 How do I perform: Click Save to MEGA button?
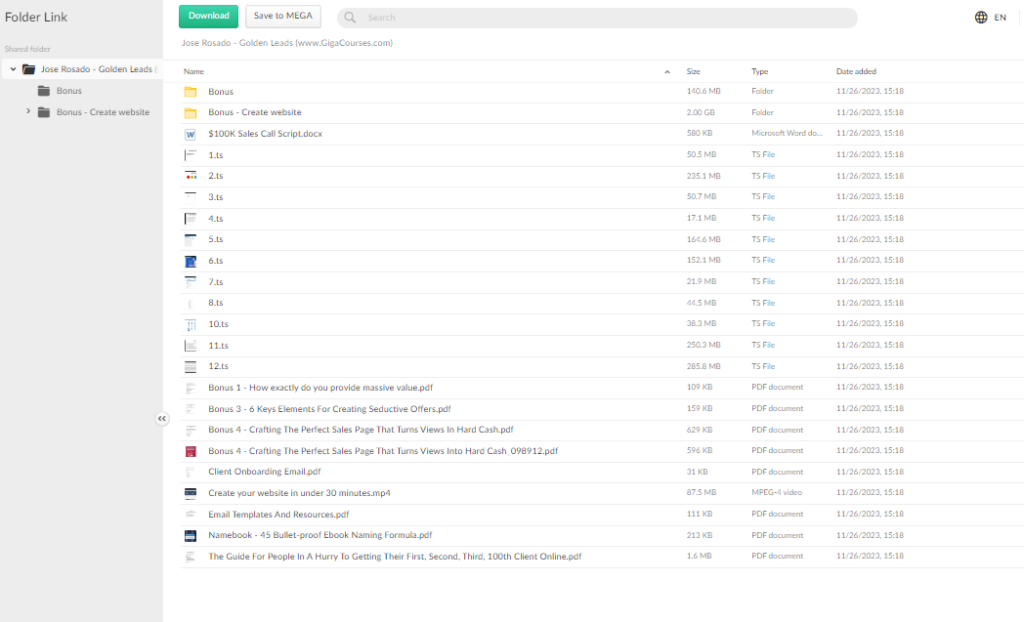click(283, 16)
